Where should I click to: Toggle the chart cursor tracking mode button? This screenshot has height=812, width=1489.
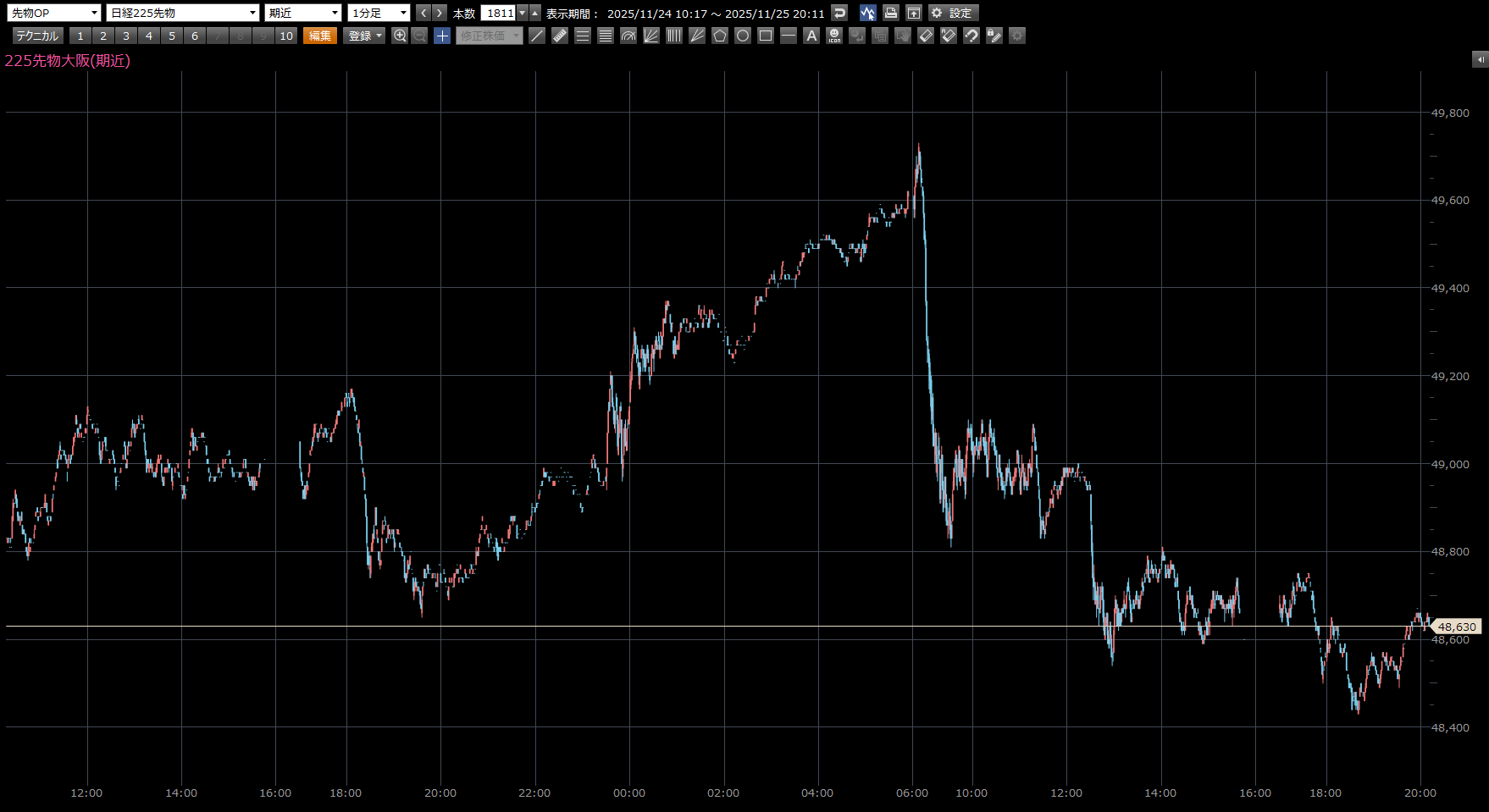pos(867,13)
